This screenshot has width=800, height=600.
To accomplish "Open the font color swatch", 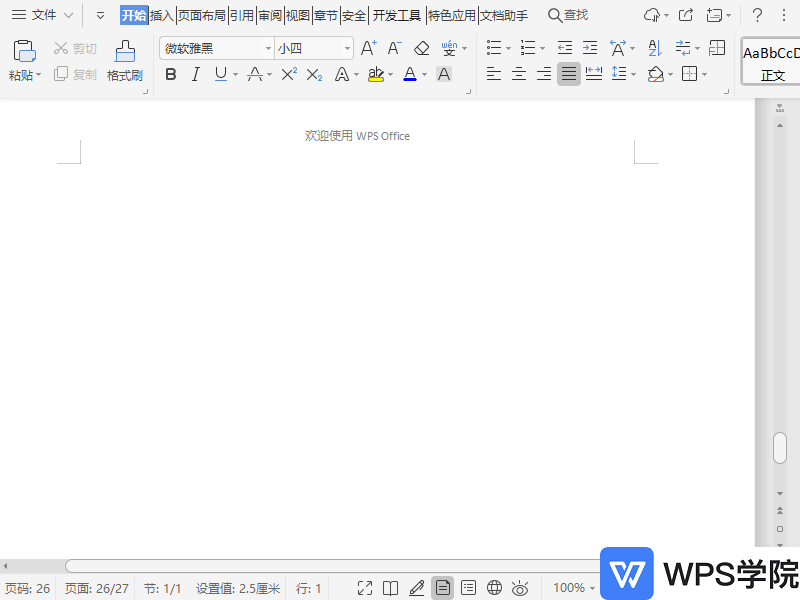I will point(411,74).
